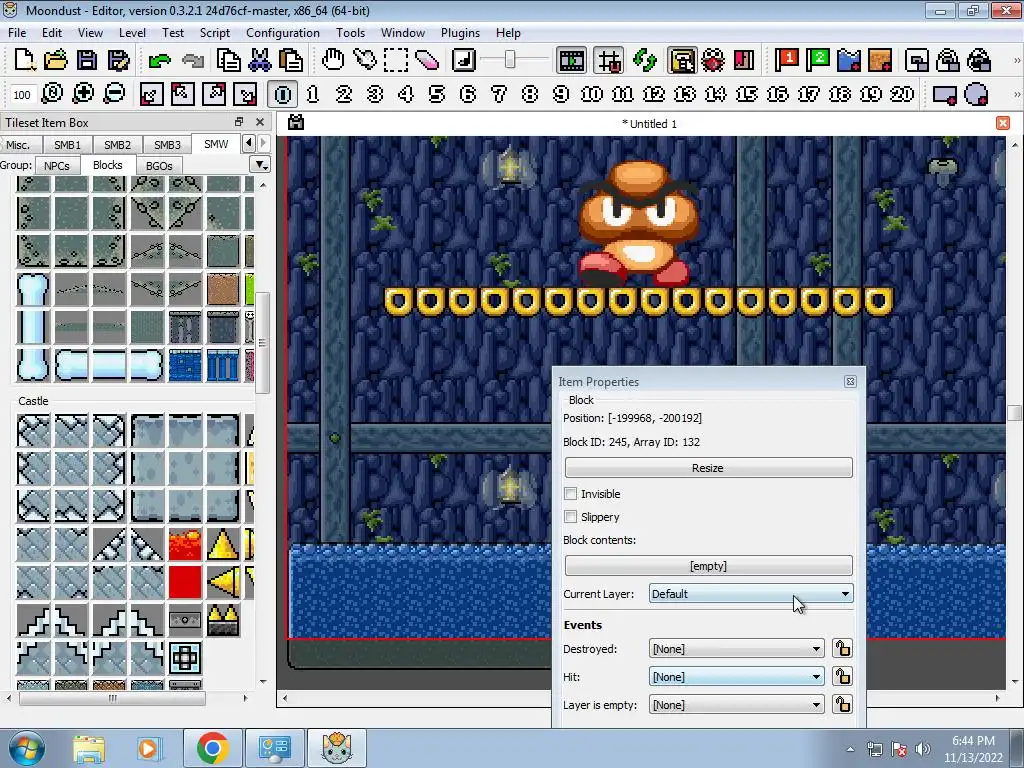The image size is (1024, 768).
Task: Open the Level menu
Action: [132, 33]
